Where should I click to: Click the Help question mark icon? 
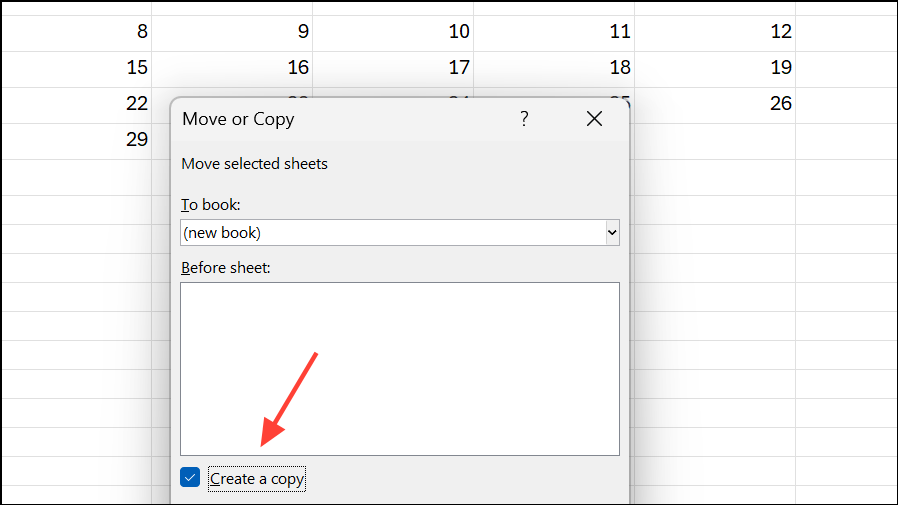(x=524, y=119)
